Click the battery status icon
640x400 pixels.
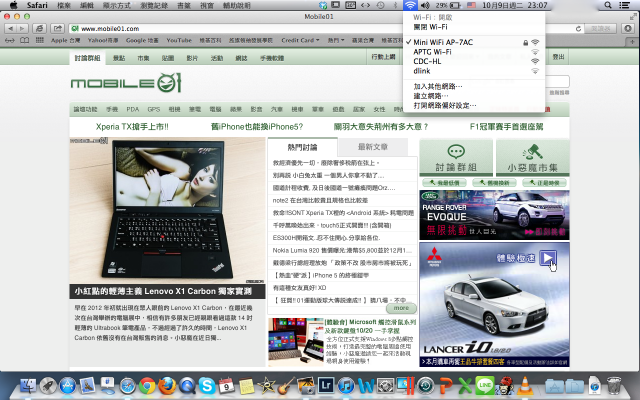coord(455,5)
